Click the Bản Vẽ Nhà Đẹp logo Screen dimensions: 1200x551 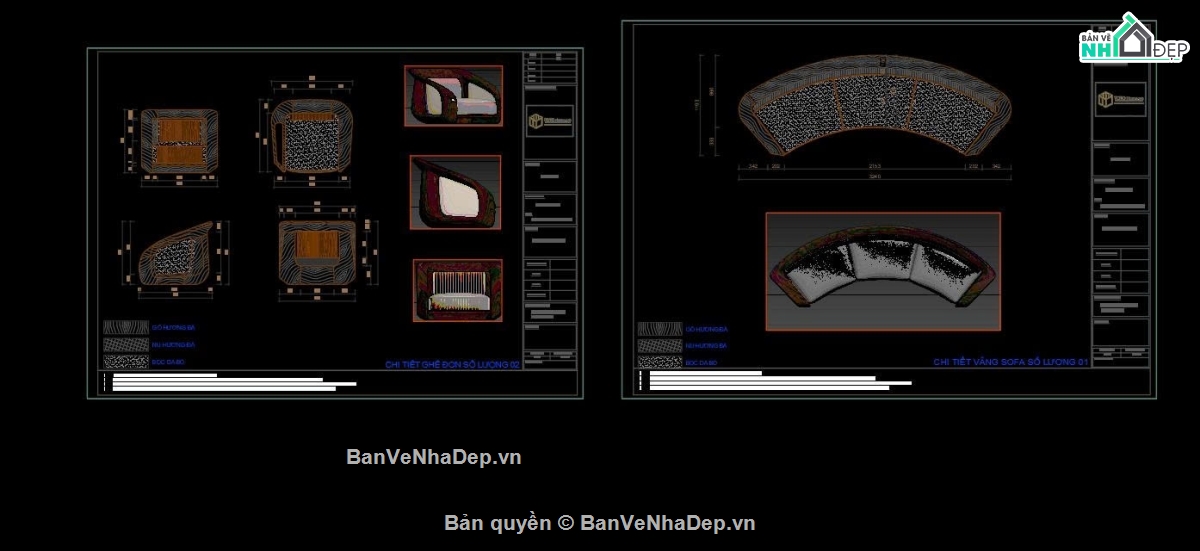tap(1133, 39)
